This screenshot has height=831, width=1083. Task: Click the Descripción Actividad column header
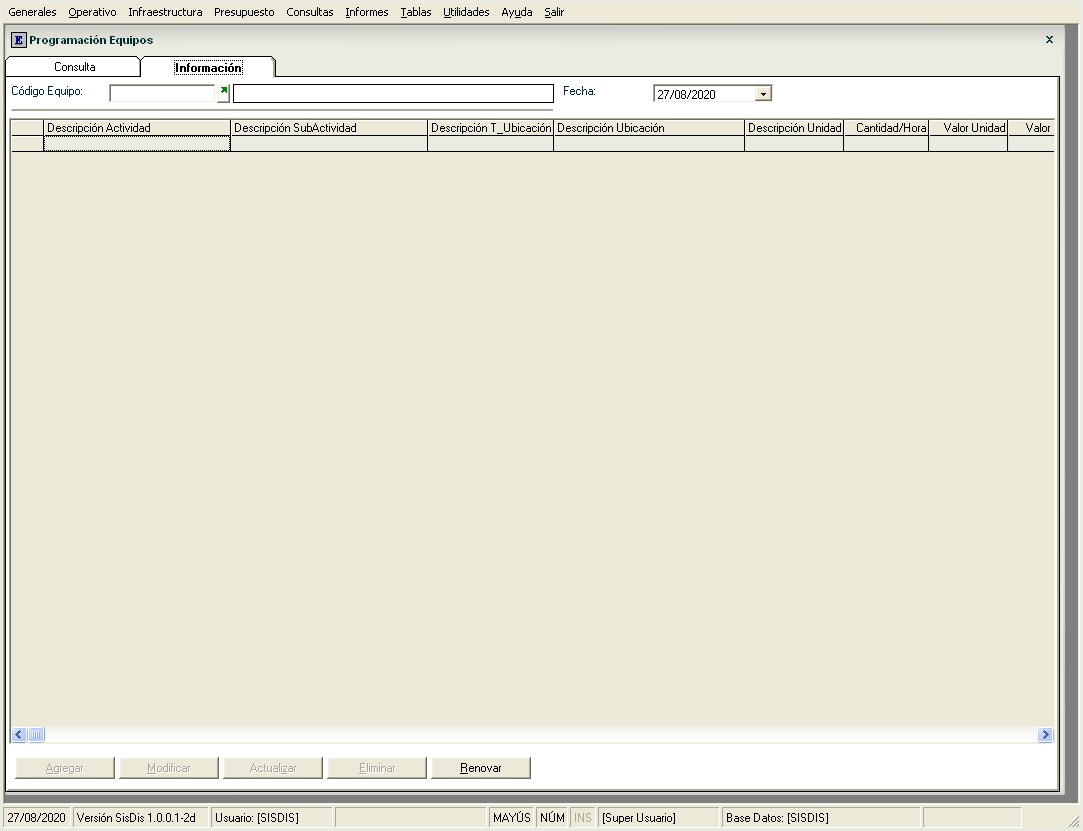(137, 128)
